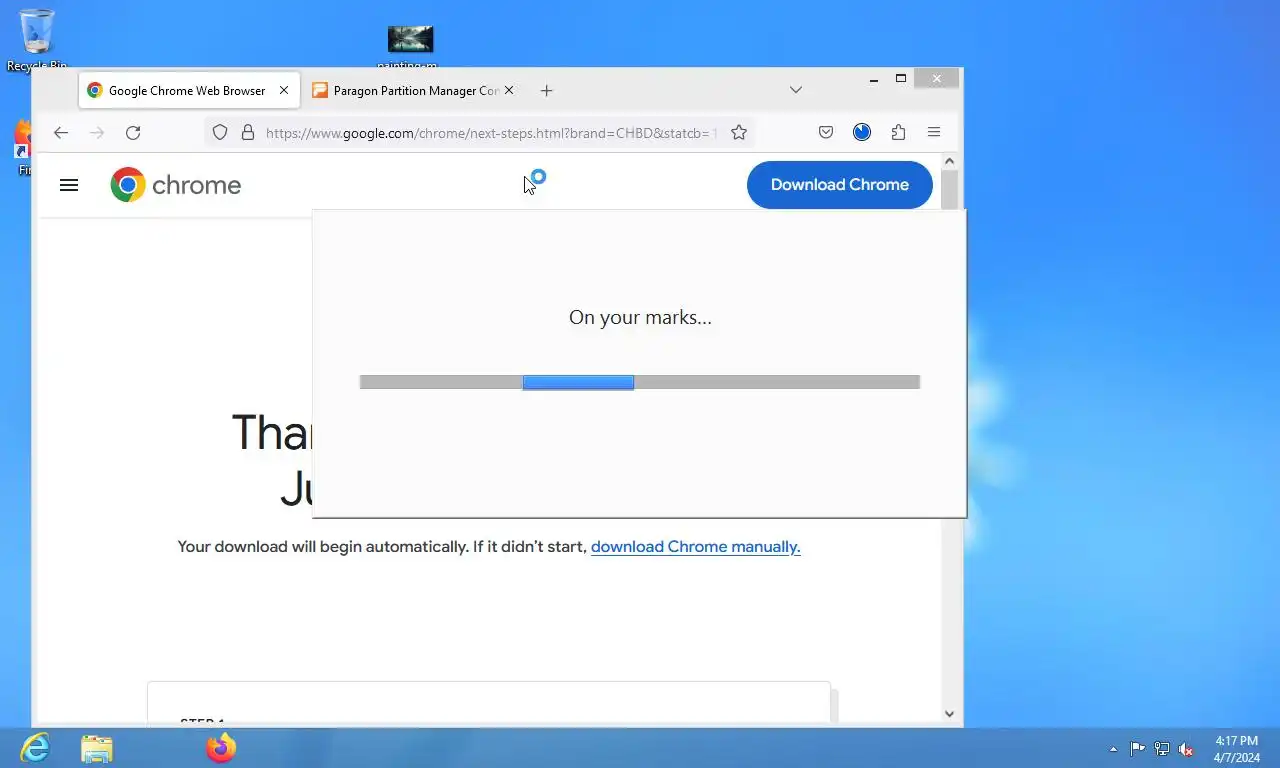Close the Paragon Partition Manager tab
The image size is (1280, 768).
point(509,90)
